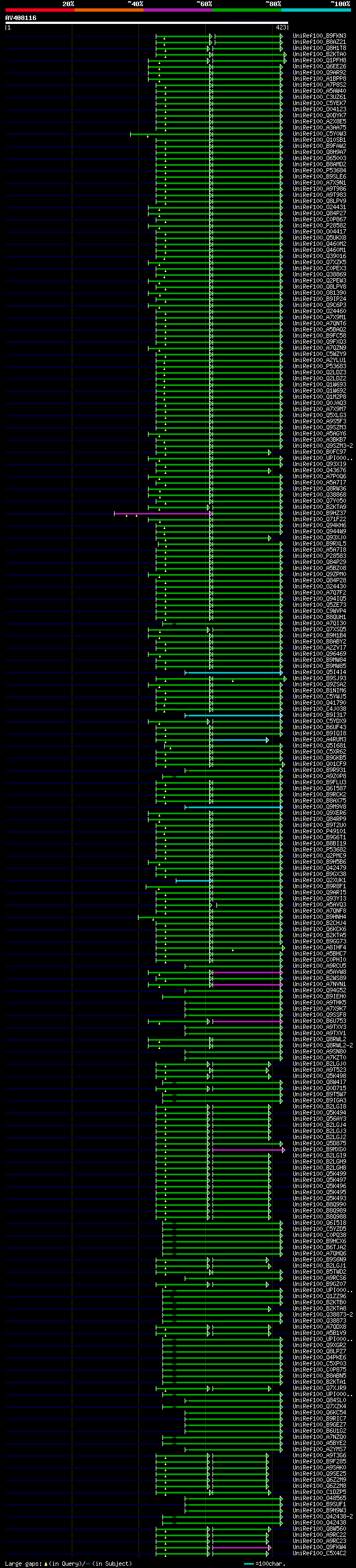The height and width of the screenshot is (1568, 356).
Task: Select the UniRef100_B8Q990 entry
Action: point(319,1204)
